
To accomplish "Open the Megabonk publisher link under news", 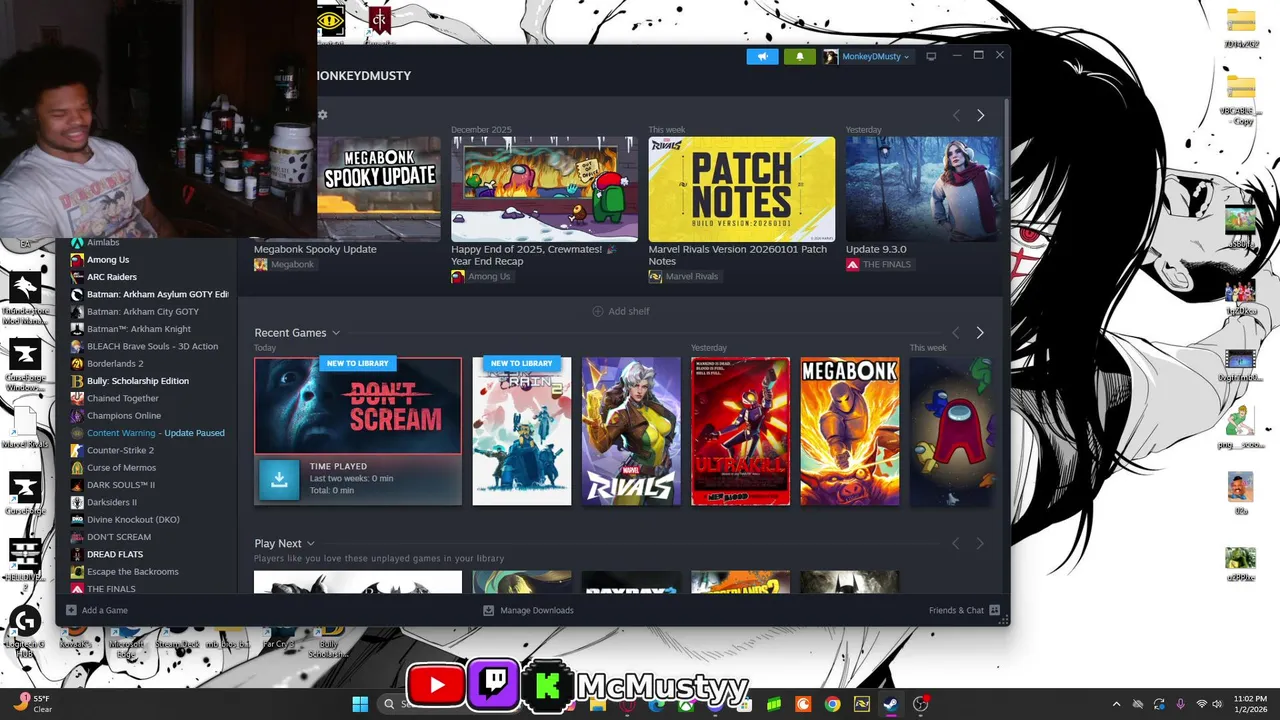I will coord(284,265).
